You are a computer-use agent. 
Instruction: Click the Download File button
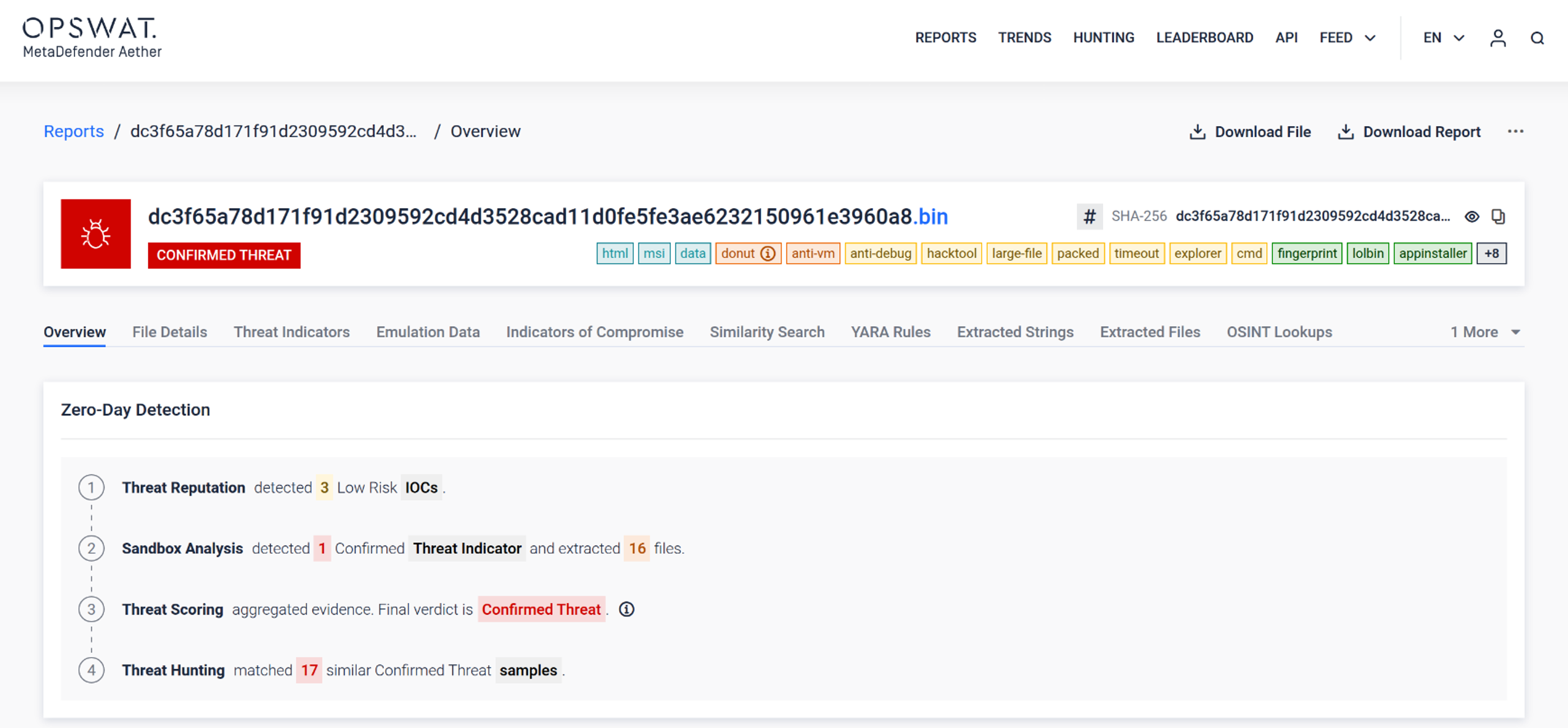click(x=1250, y=131)
